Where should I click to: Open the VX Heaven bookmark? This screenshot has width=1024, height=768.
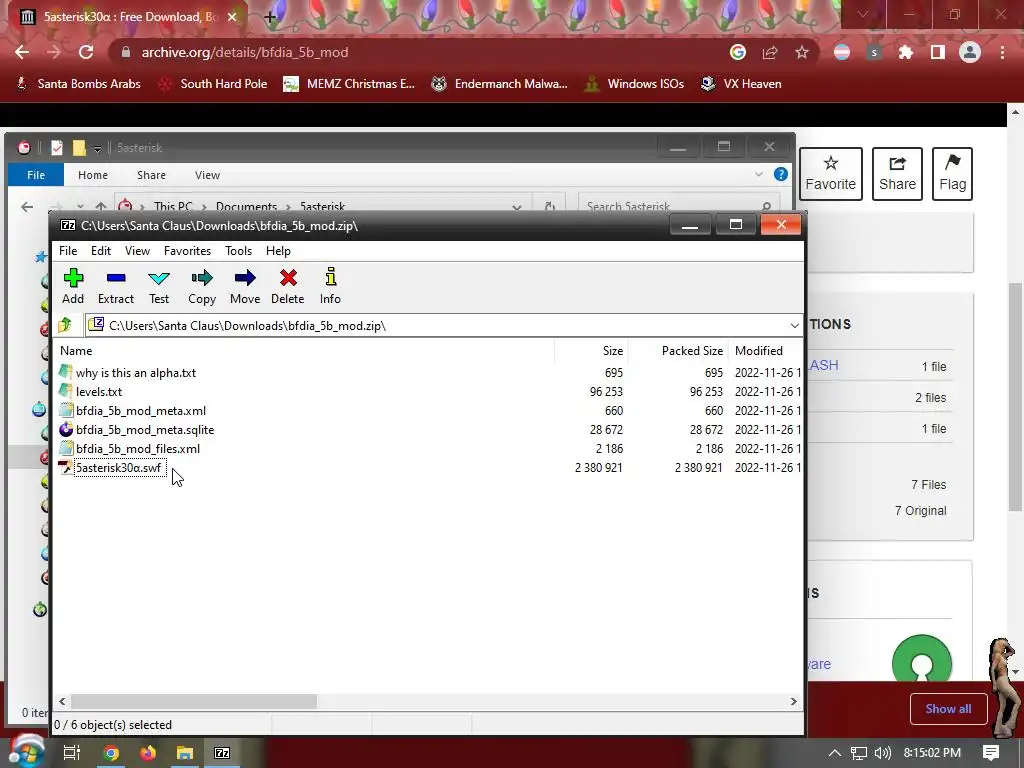coord(741,84)
